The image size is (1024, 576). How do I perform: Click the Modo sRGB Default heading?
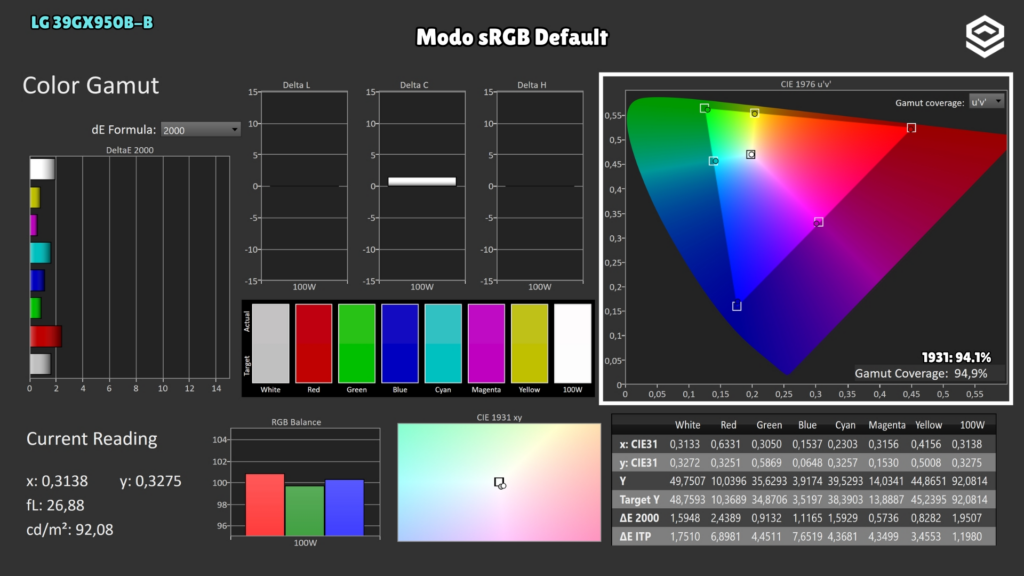(512, 37)
